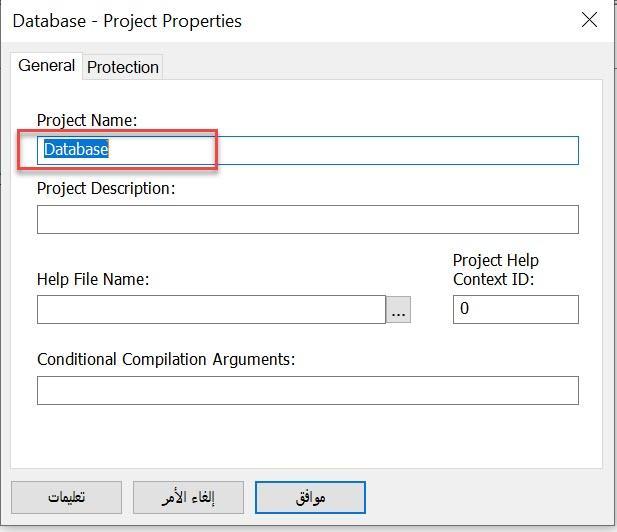Switch to the Protection tab
Image resolution: width=617 pixels, height=532 pixels.
(x=123, y=67)
